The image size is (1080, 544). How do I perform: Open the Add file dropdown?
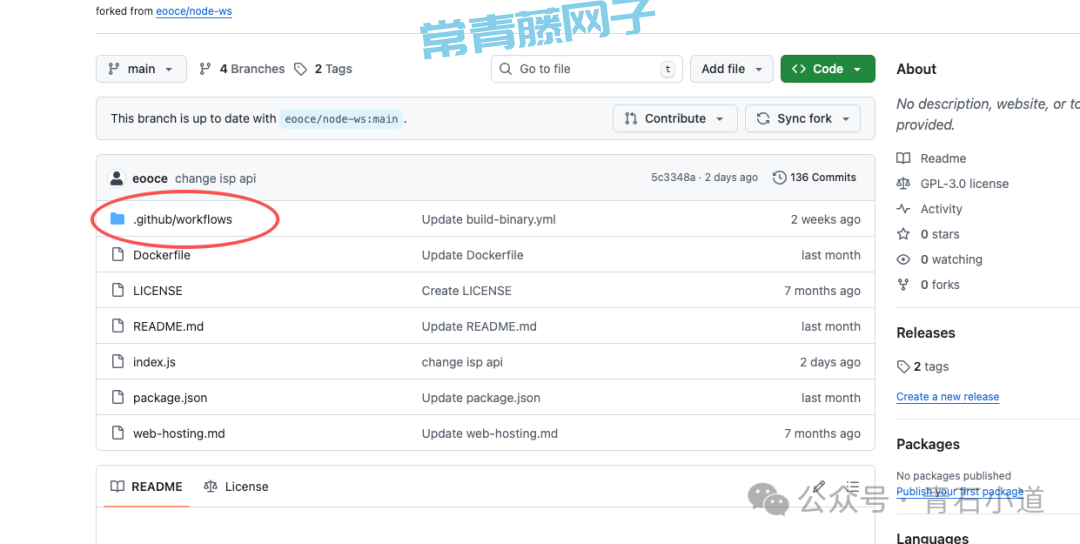click(x=731, y=69)
